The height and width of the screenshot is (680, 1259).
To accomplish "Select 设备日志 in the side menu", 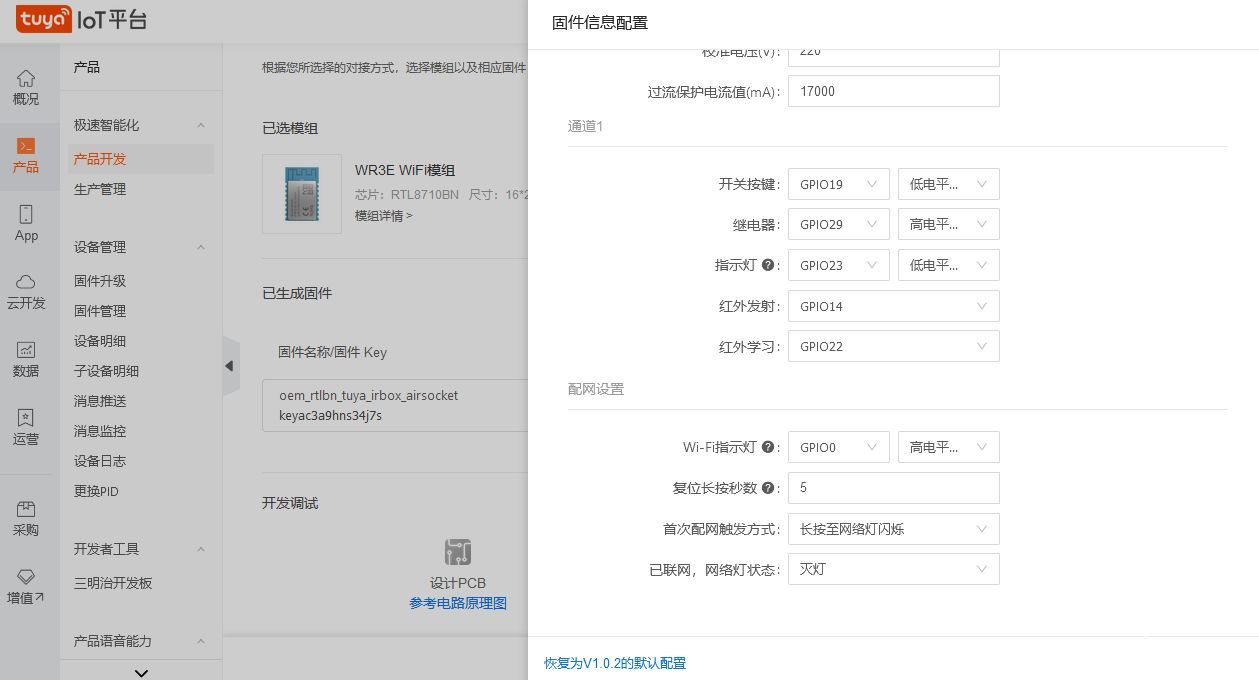I will coord(100,461).
